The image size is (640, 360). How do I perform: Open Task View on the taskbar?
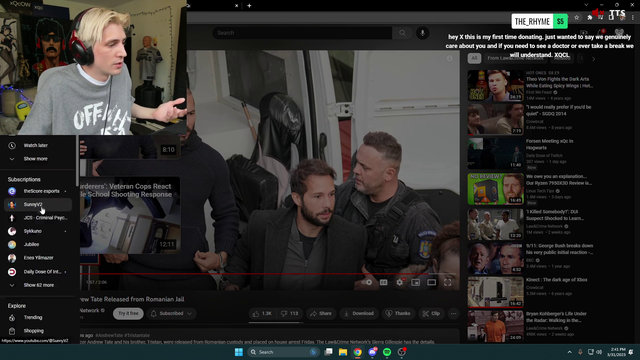328,352
